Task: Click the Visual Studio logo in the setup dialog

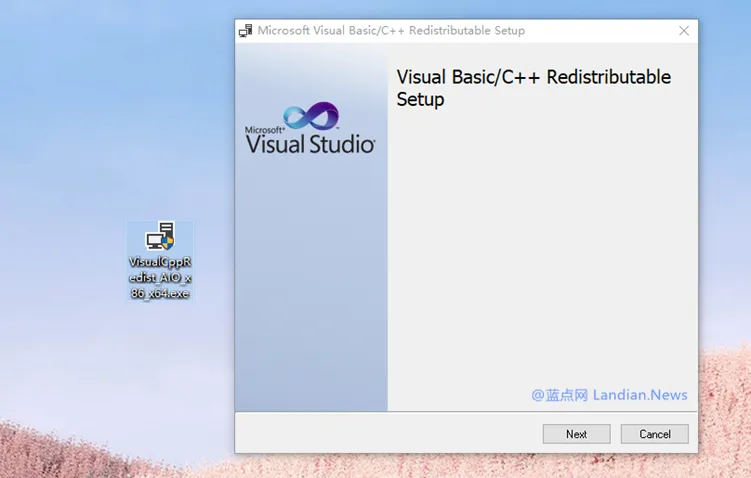Action: pyautogui.click(x=310, y=128)
